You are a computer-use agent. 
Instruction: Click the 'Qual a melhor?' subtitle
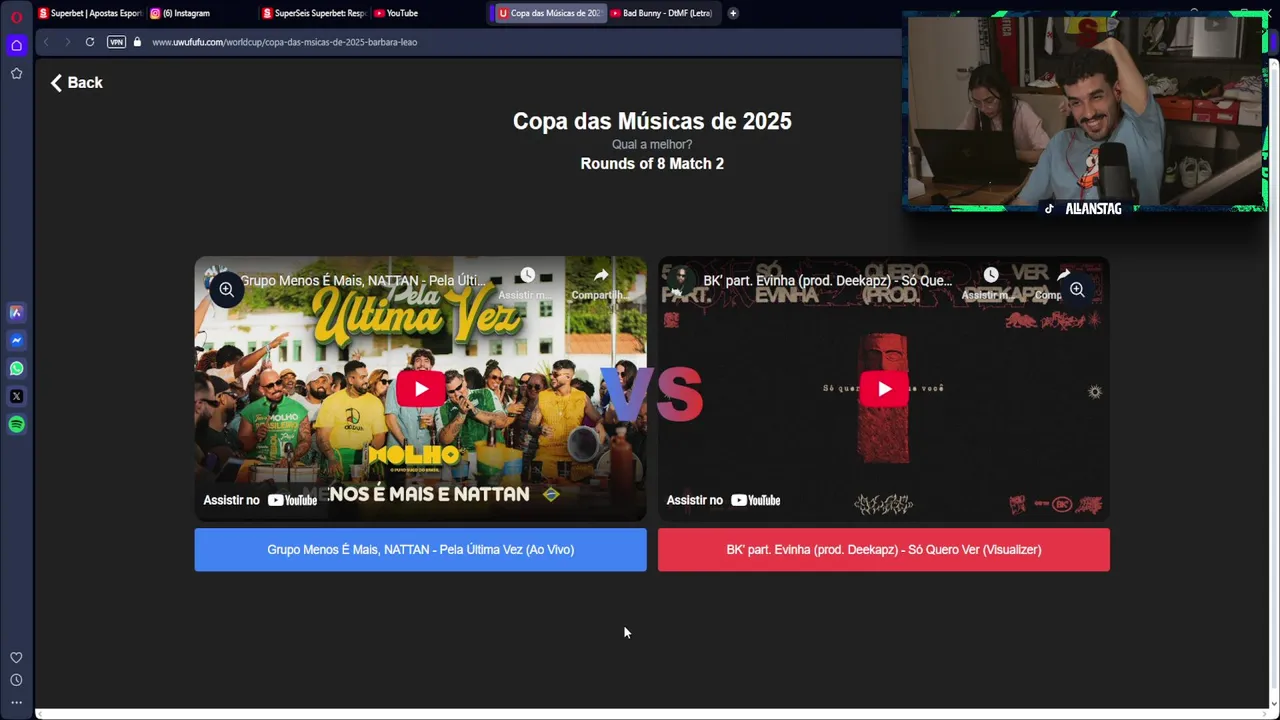652,145
